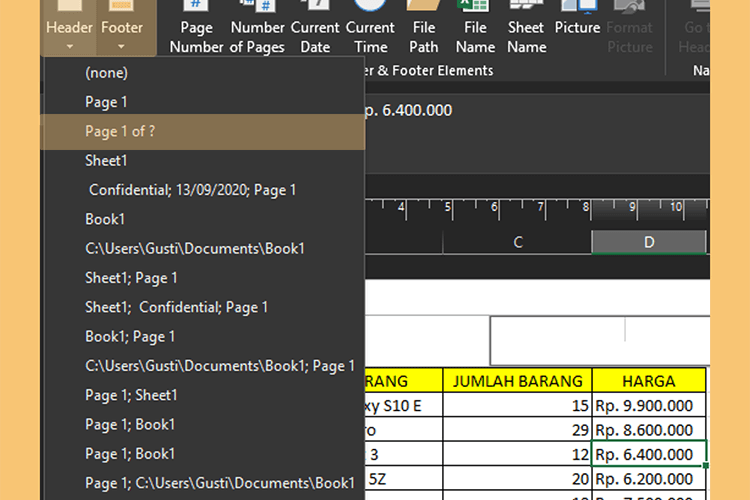Screen dimensions: 750x500
Task: Choose 'Sheet1; Confidential; Page 1' preset
Action: [x=205, y=307]
